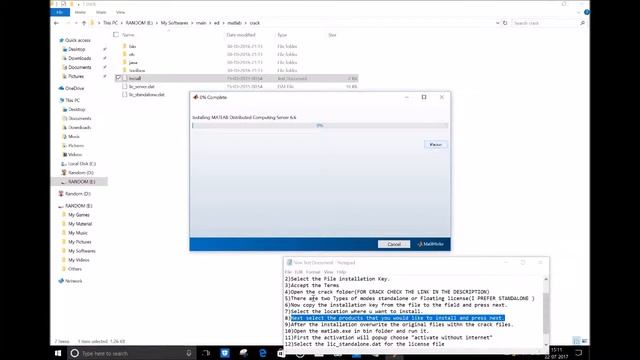Click MATLAB icon in installer title bar

coord(196,97)
